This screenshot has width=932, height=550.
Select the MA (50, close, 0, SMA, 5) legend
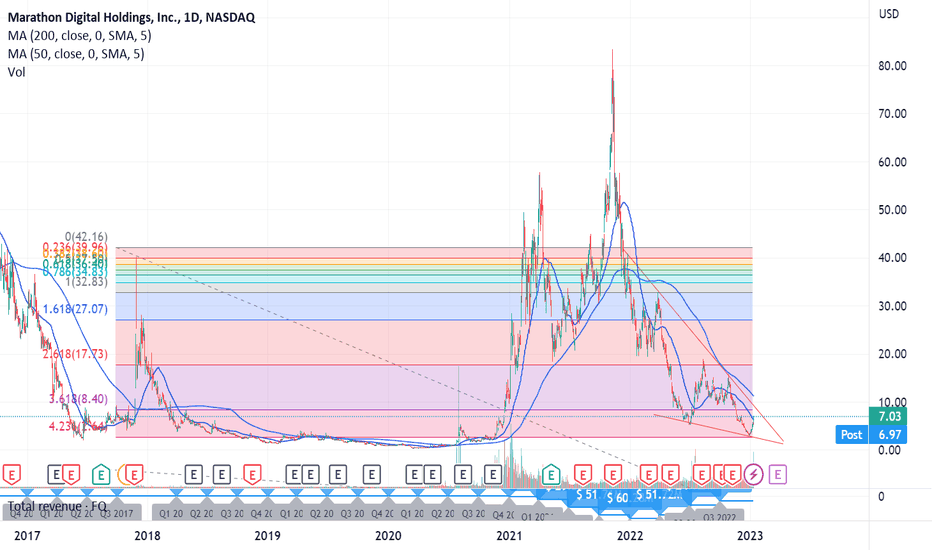[76, 54]
